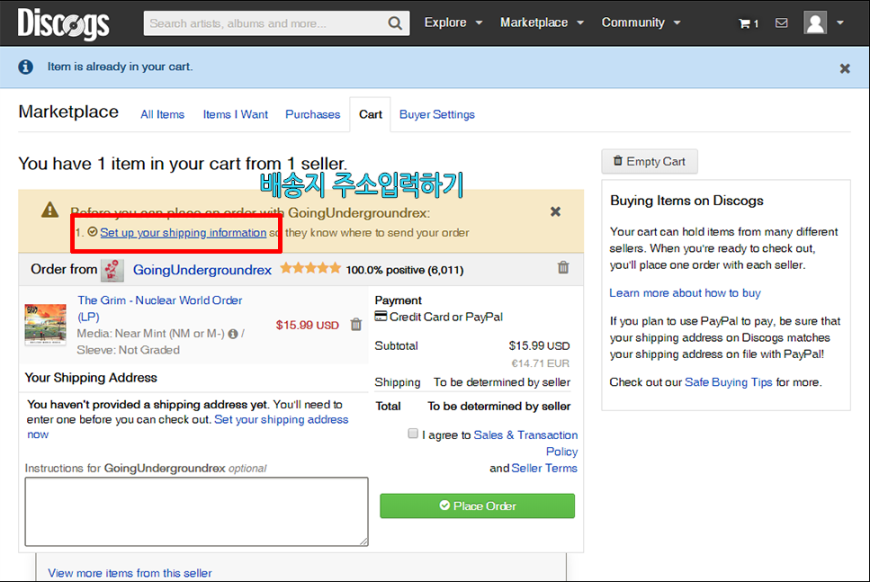The height and width of the screenshot is (582, 870).
Task: Click the 'Credit Card or PayPal' payment text
Action: pos(446,317)
